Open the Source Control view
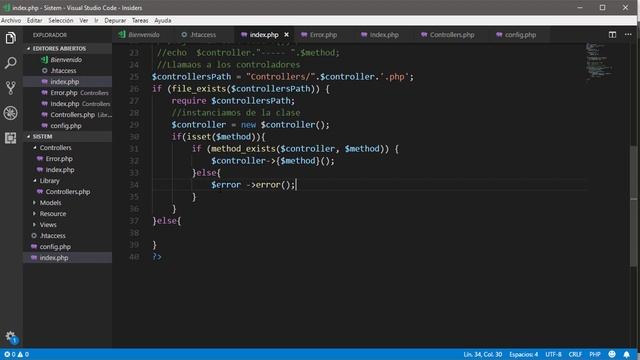The height and width of the screenshot is (360, 640). (11, 88)
